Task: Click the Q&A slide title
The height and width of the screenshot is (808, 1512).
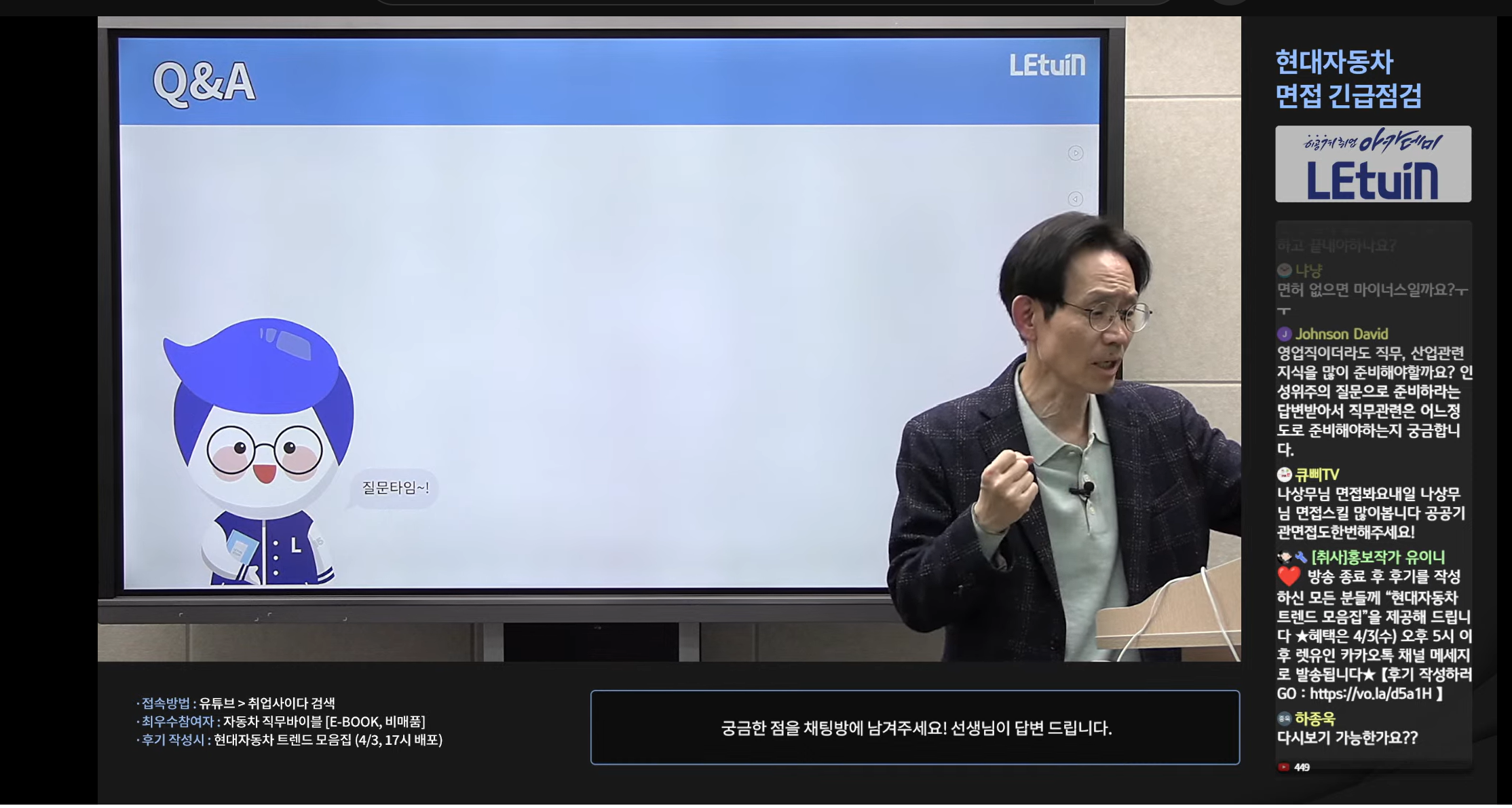Action: point(204,84)
